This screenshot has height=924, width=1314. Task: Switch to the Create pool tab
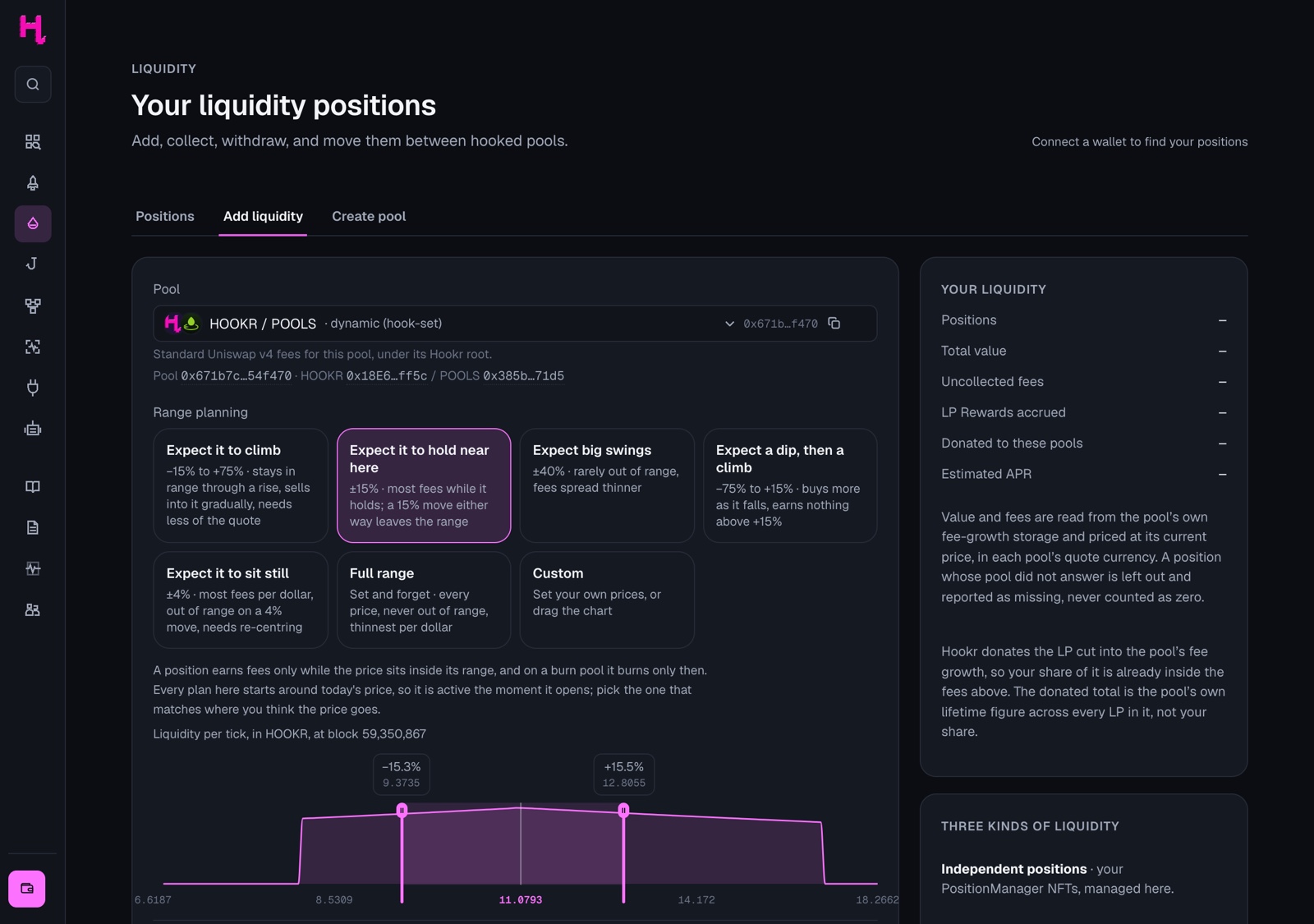tap(369, 216)
